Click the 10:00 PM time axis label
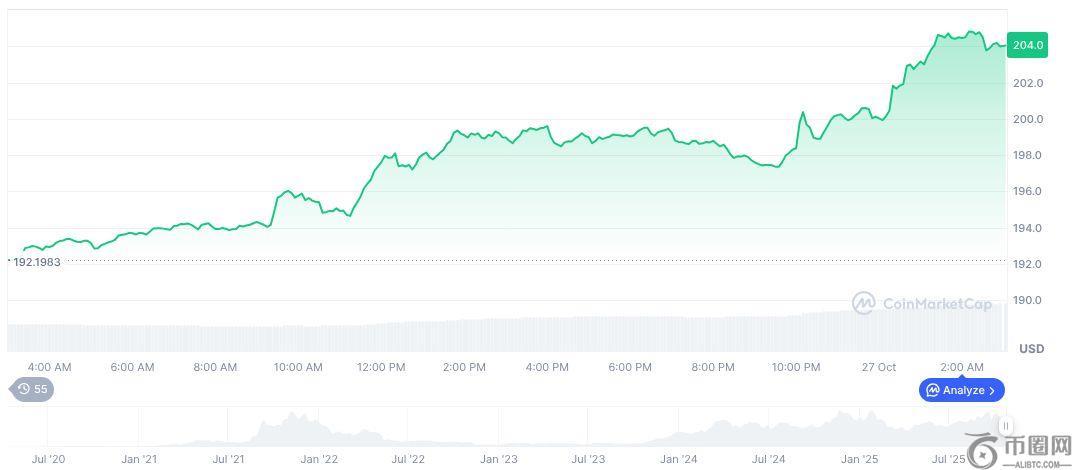1072x470 pixels. coord(796,367)
